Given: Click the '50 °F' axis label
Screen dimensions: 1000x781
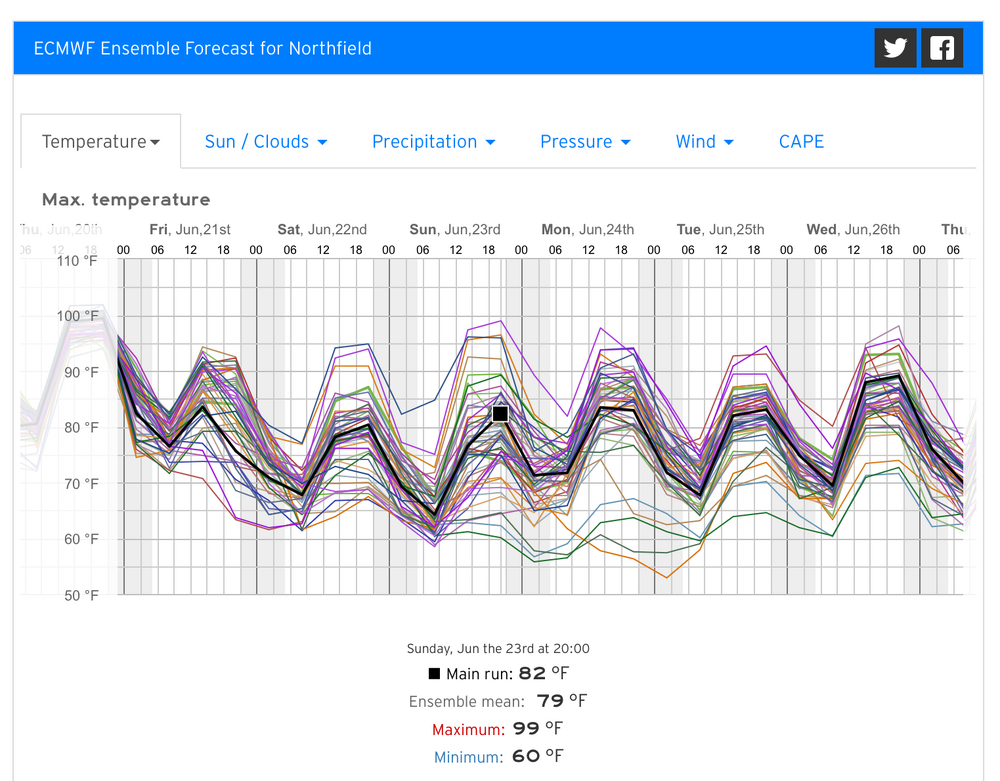Looking at the screenshot, I should tap(81, 595).
